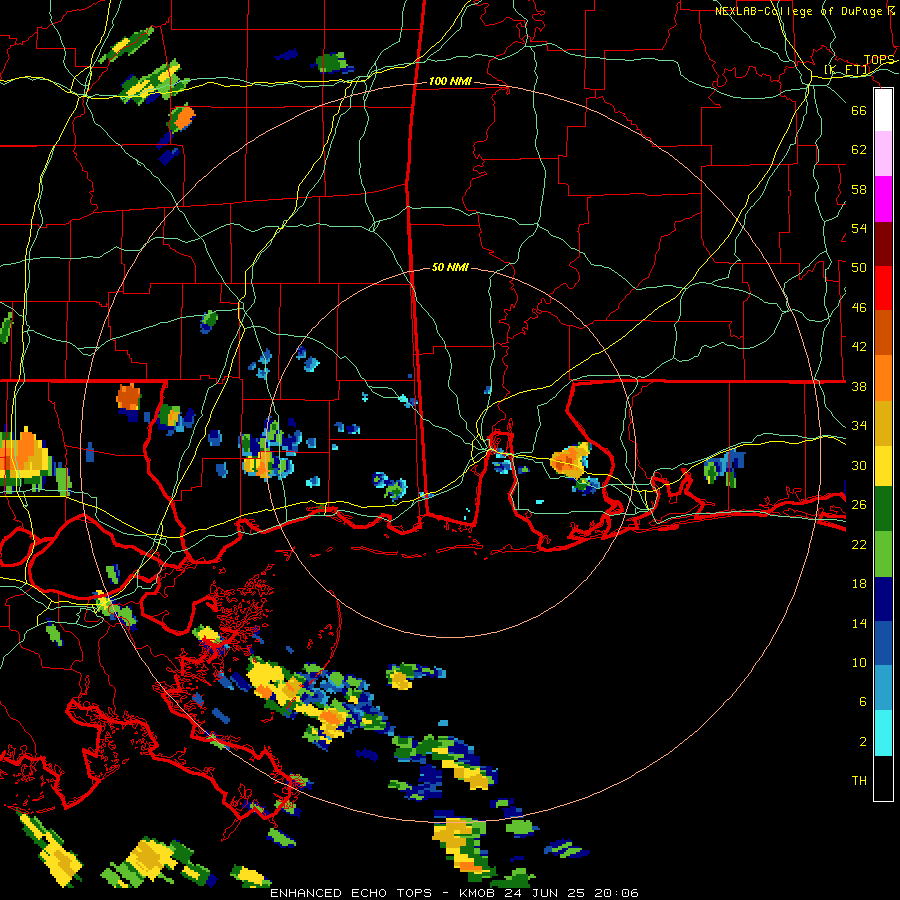Click the legend value '50'

(859, 268)
